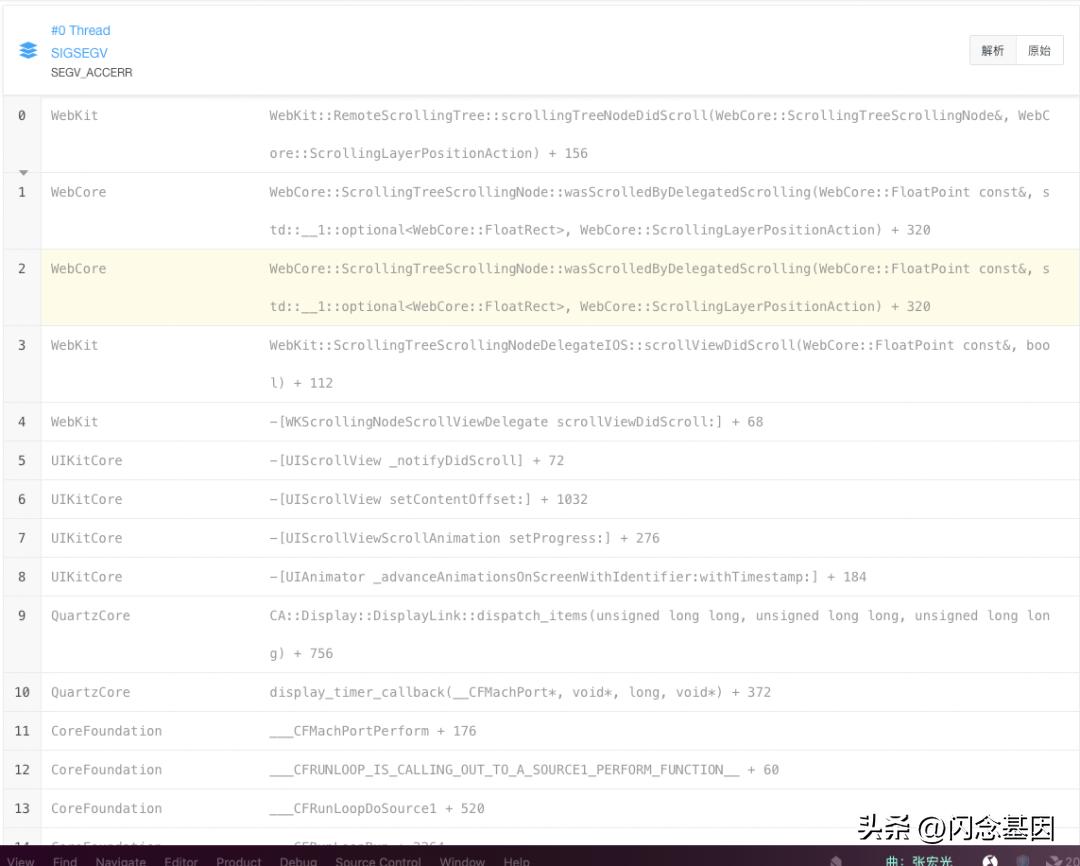This screenshot has height=866, width=1080.
Task: Select the UIScrollView _notifyDidScroll frame row
Action: 400,460
